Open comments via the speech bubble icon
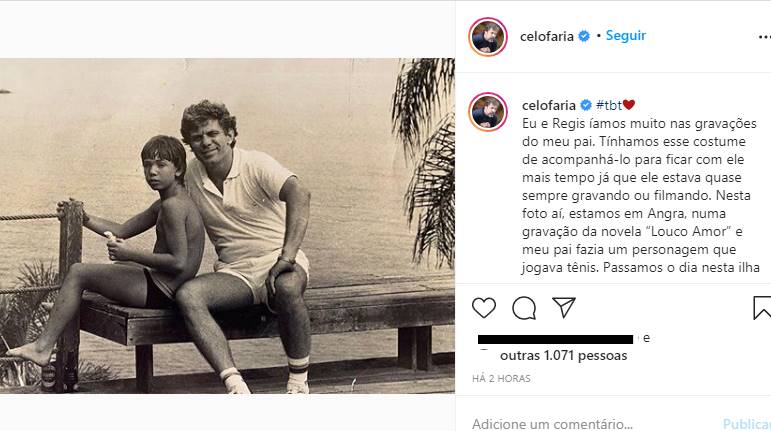The image size is (771, 431). pos(523,307)
